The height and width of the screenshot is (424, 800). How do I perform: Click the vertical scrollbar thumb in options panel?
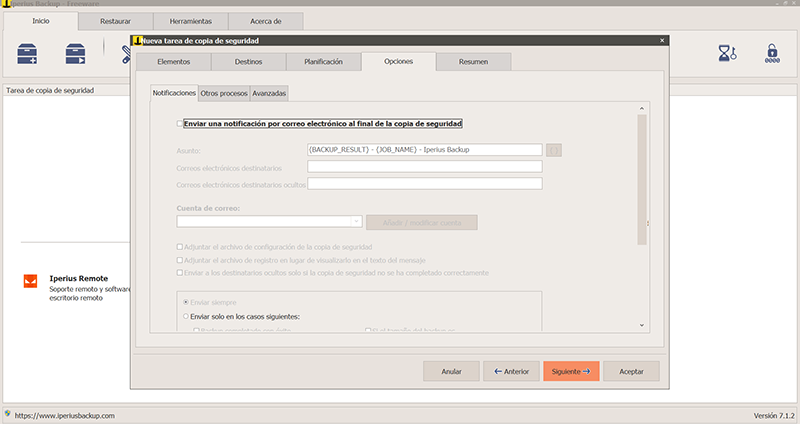[642, 180]
